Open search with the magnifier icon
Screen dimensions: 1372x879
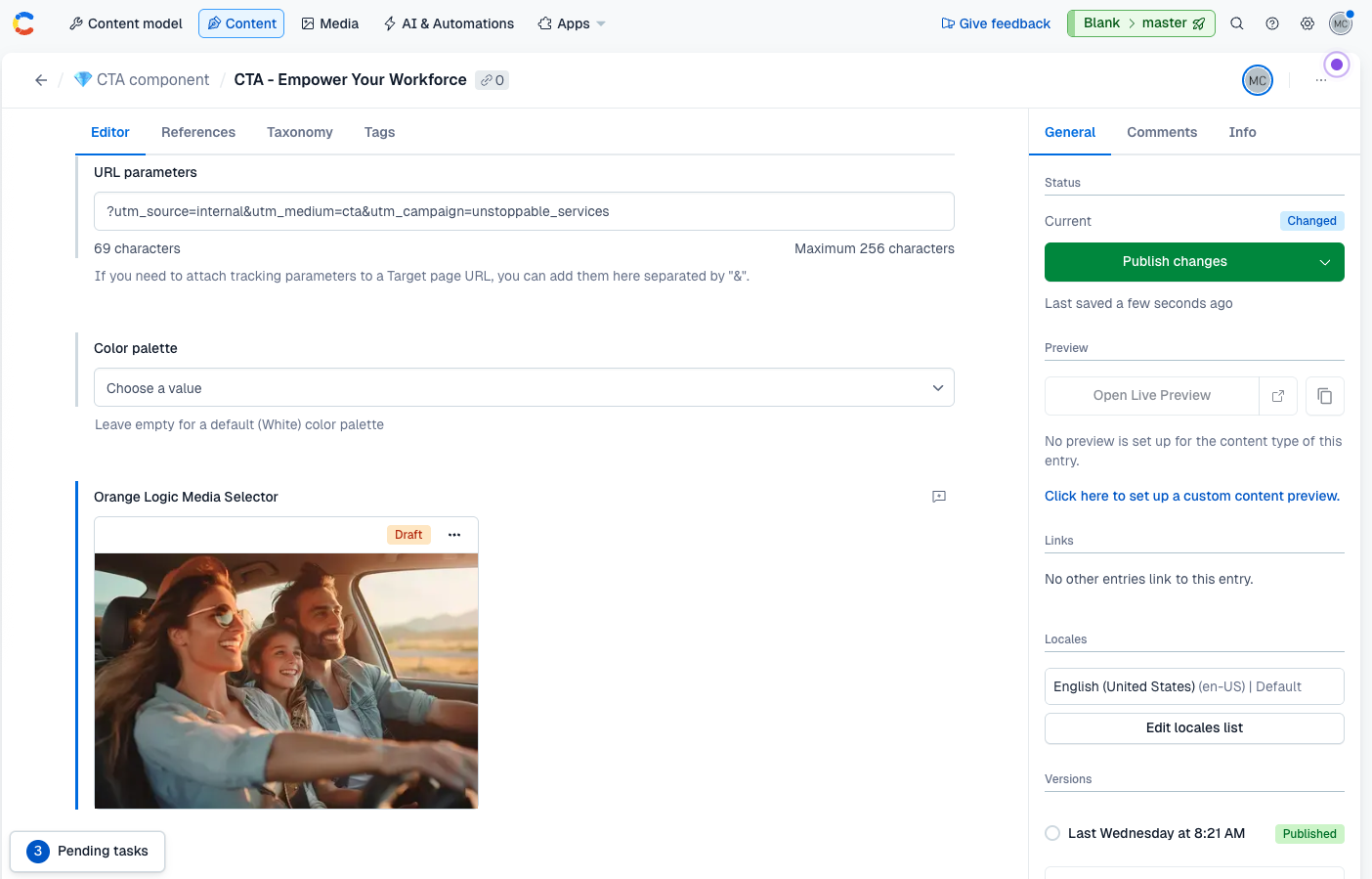pos(1237,23)
